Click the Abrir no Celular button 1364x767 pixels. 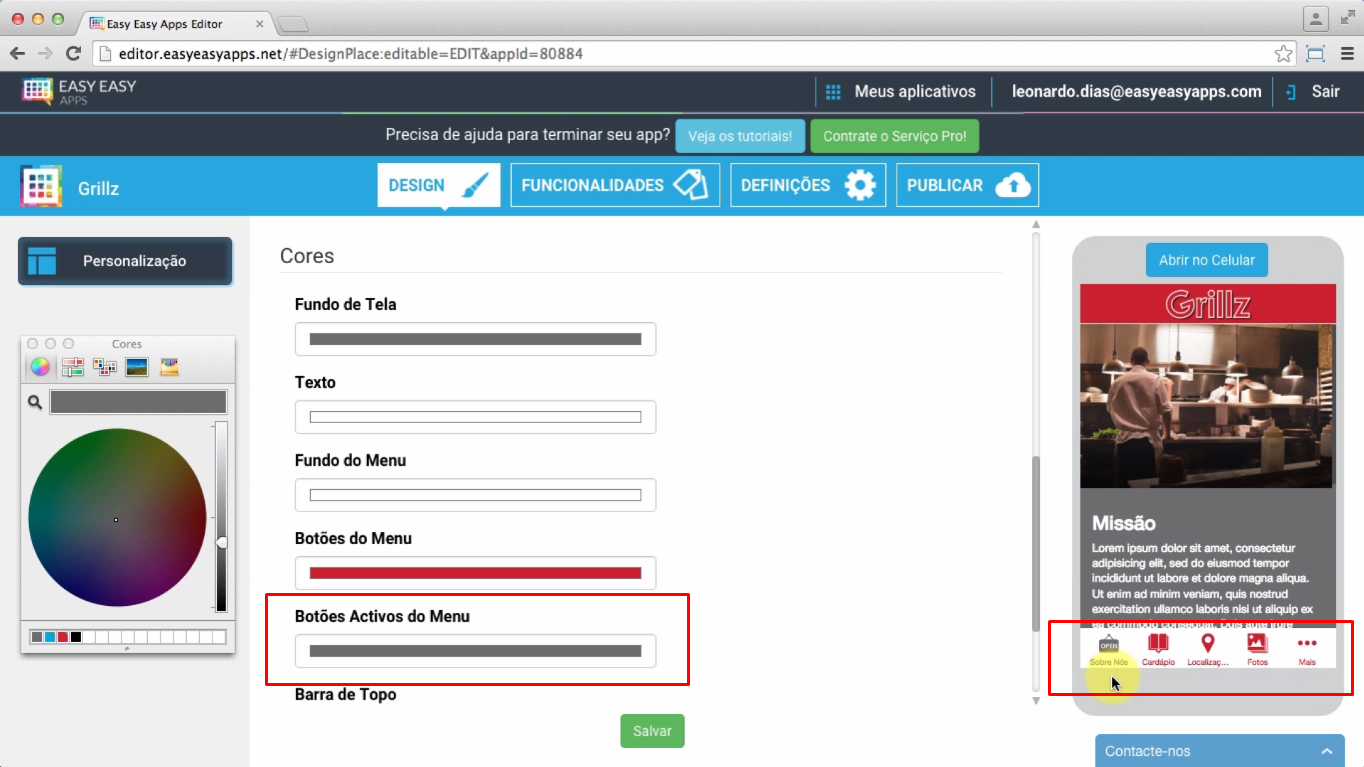[1206, 260]
